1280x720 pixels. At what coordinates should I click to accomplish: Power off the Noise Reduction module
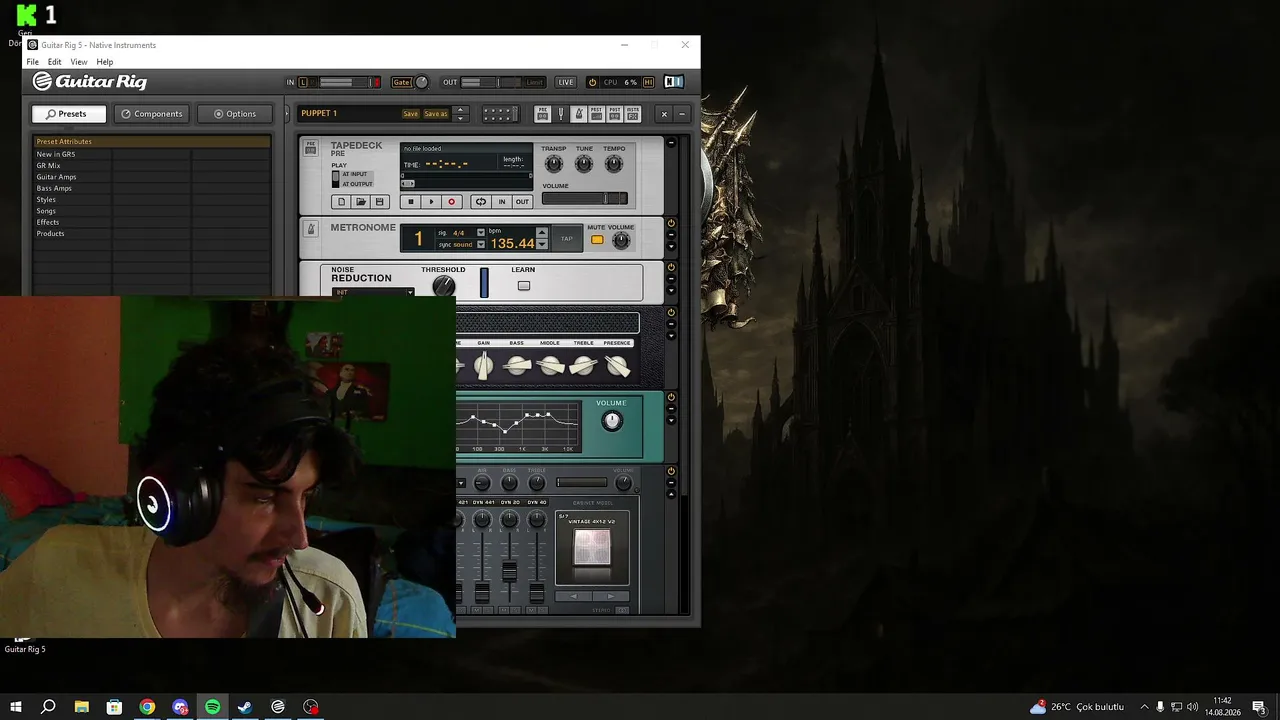[x=671, y=268]
